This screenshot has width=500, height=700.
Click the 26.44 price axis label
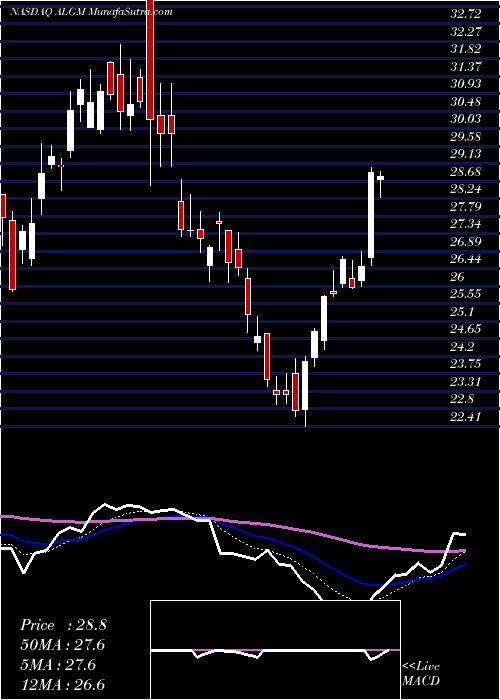[x=466, y=259]
